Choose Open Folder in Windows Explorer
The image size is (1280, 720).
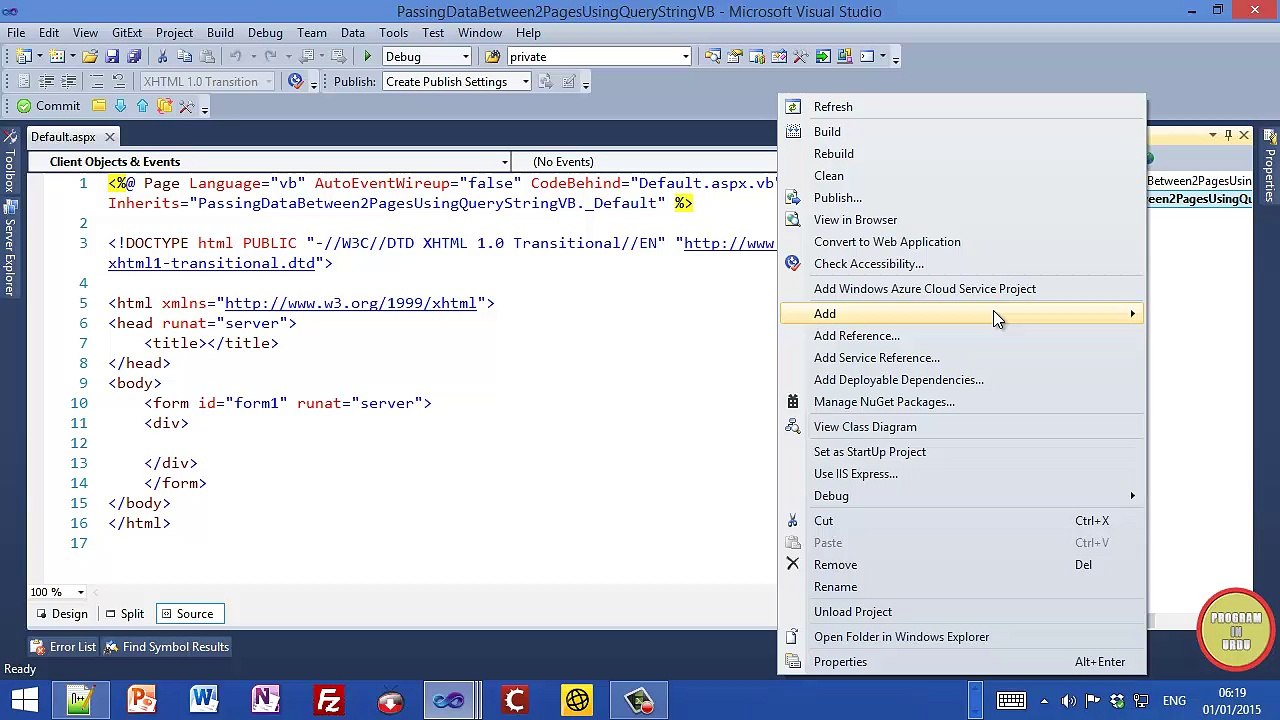click(x=962, y=637)
